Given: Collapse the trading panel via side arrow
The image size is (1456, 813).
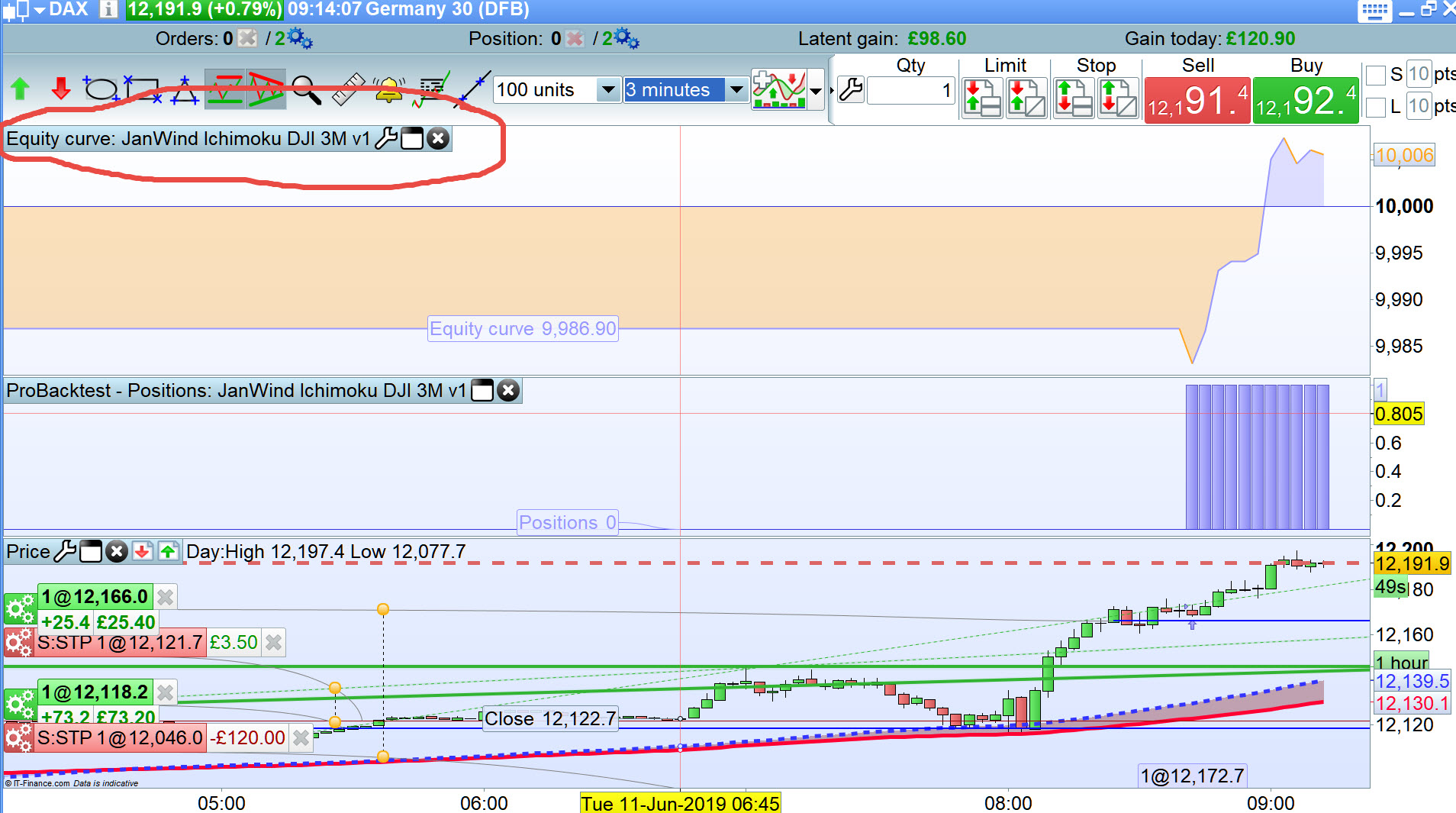Looking at the screenshot, I should pos(832,91).
